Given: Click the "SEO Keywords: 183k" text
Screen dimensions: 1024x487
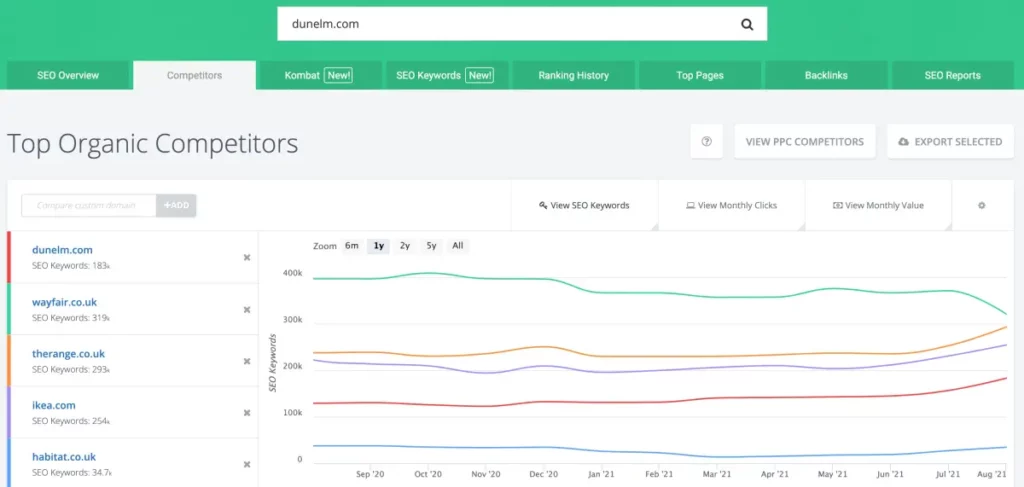Looking at the screenshot, I should click(71, 266).
